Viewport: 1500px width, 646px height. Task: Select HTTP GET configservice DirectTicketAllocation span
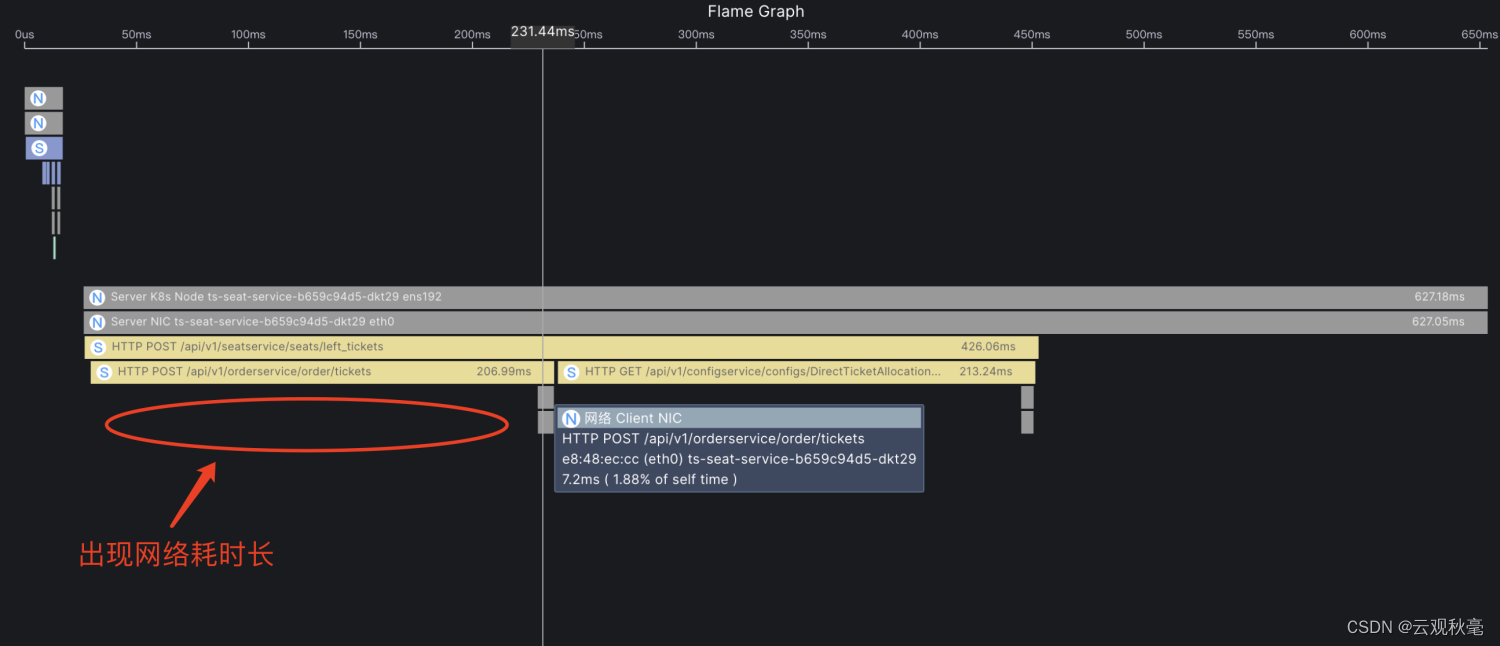click(796, 372)
